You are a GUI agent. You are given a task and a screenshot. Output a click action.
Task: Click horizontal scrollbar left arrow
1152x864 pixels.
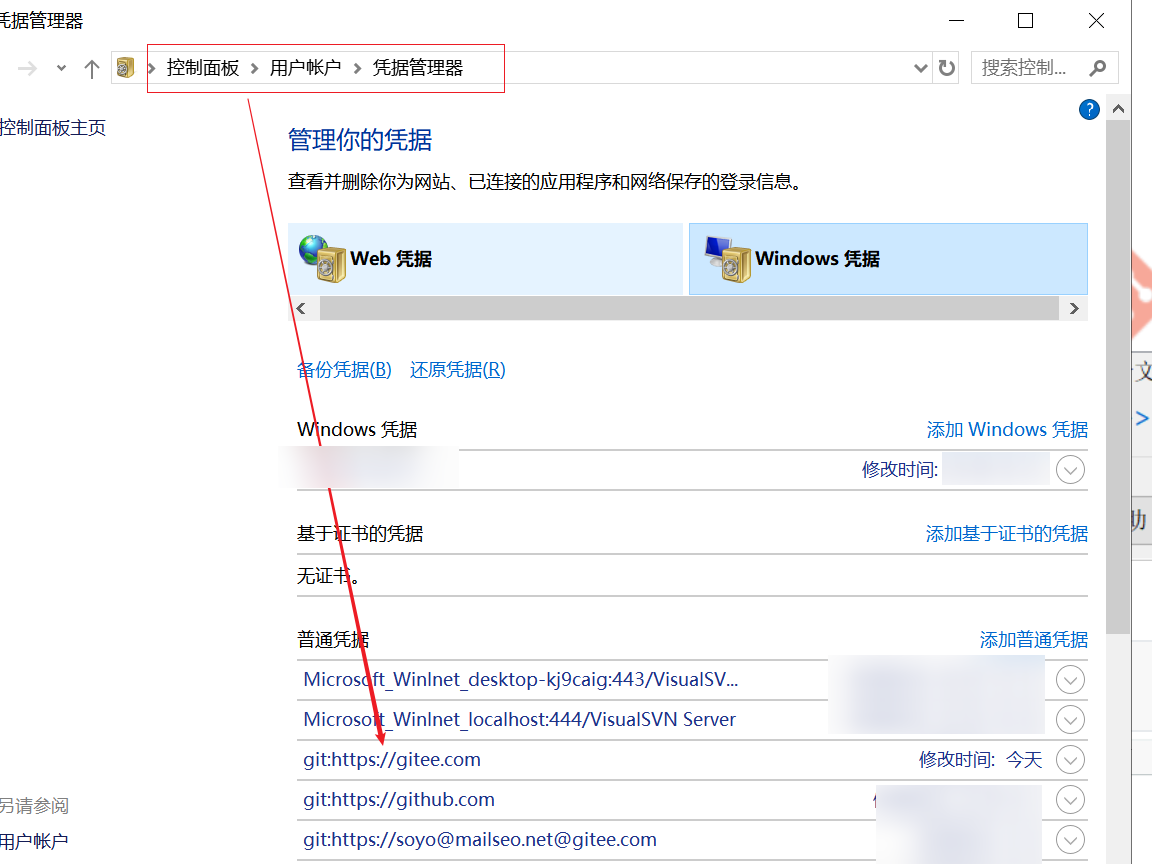[300, 309]
